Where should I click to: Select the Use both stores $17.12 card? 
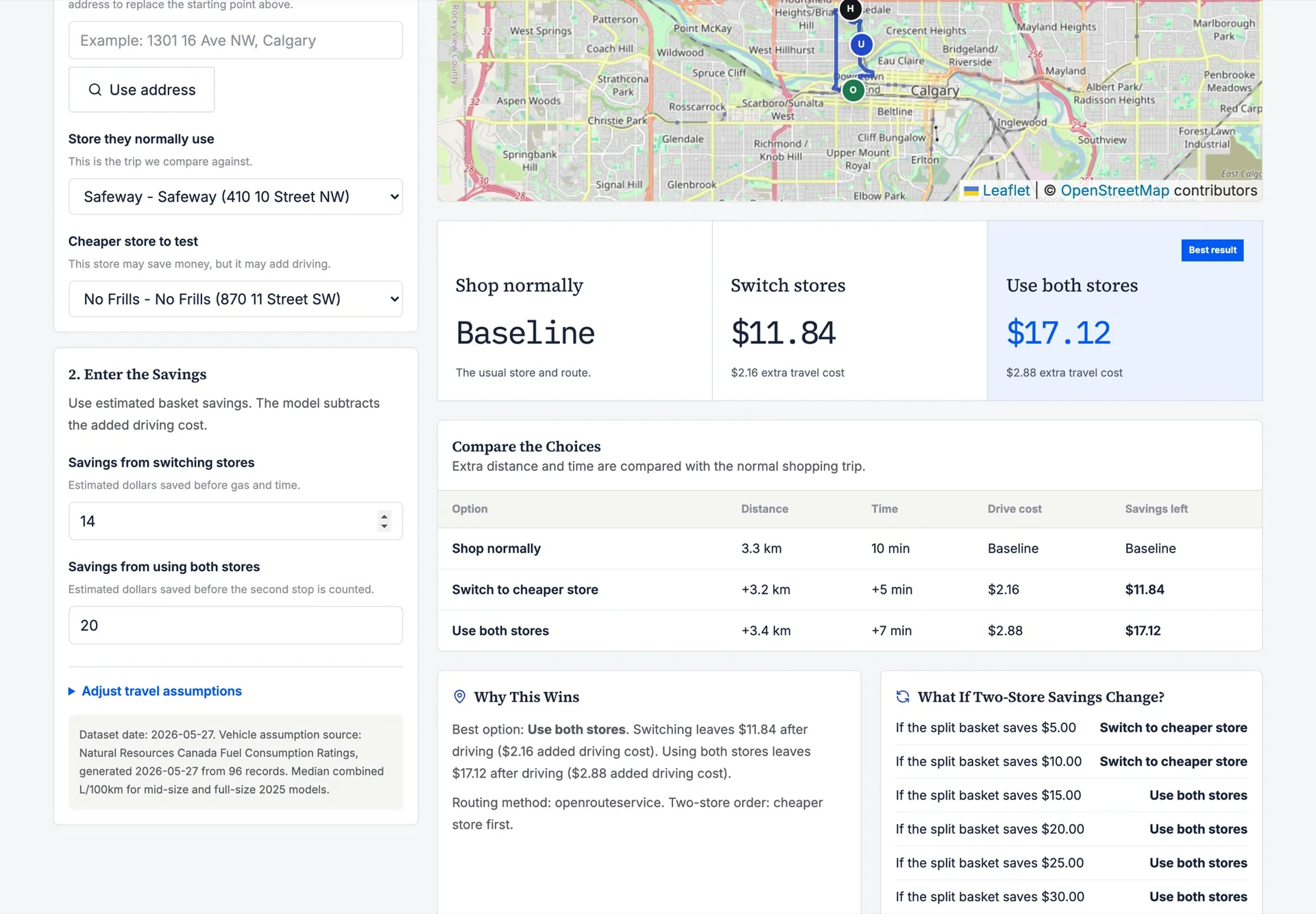coord(1125,311)
